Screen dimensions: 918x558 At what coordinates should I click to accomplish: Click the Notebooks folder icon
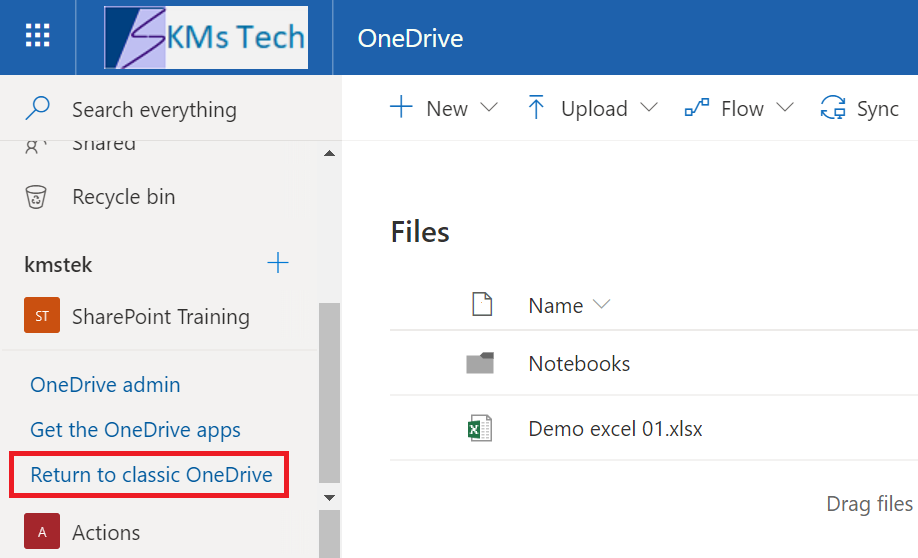point(480,363)
